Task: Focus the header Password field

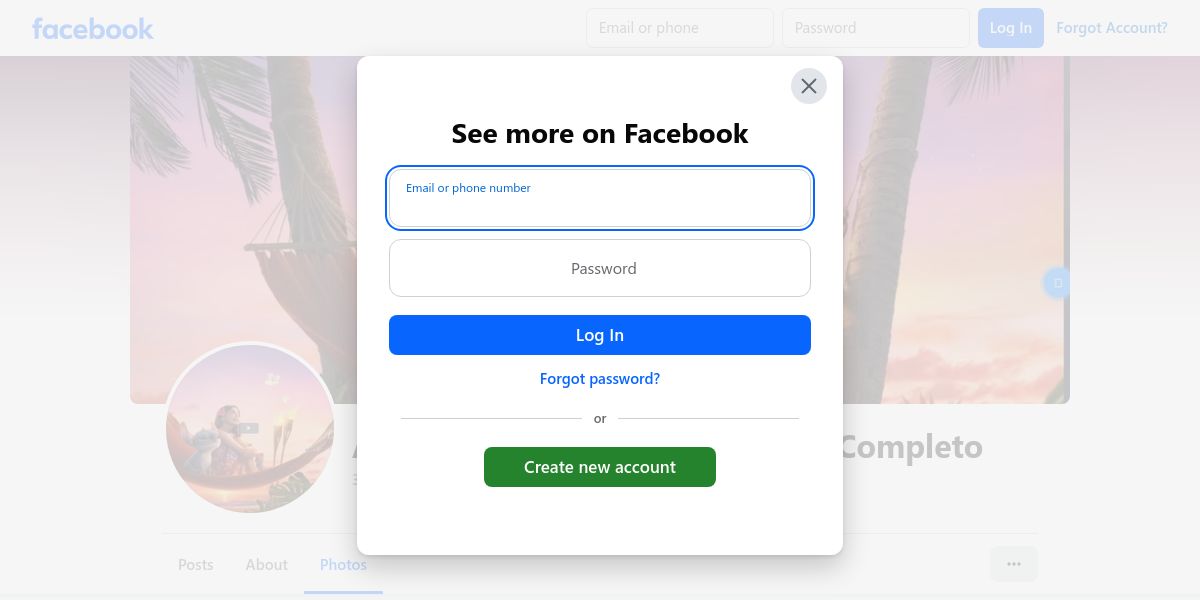Action: click(x=876, y=28)
